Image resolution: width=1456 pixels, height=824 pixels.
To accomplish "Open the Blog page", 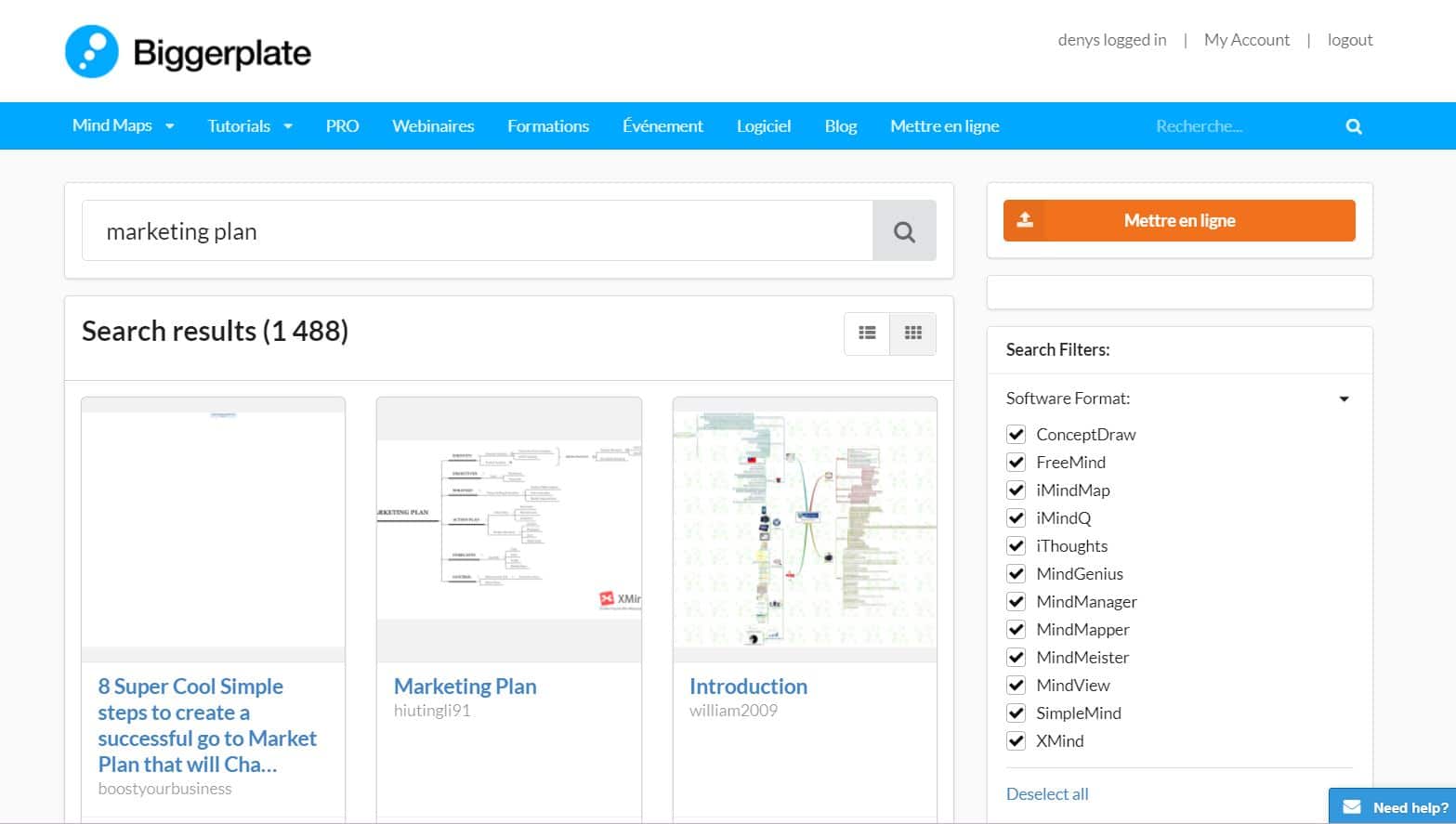I will pyautogui.click(x=841, y=125).
